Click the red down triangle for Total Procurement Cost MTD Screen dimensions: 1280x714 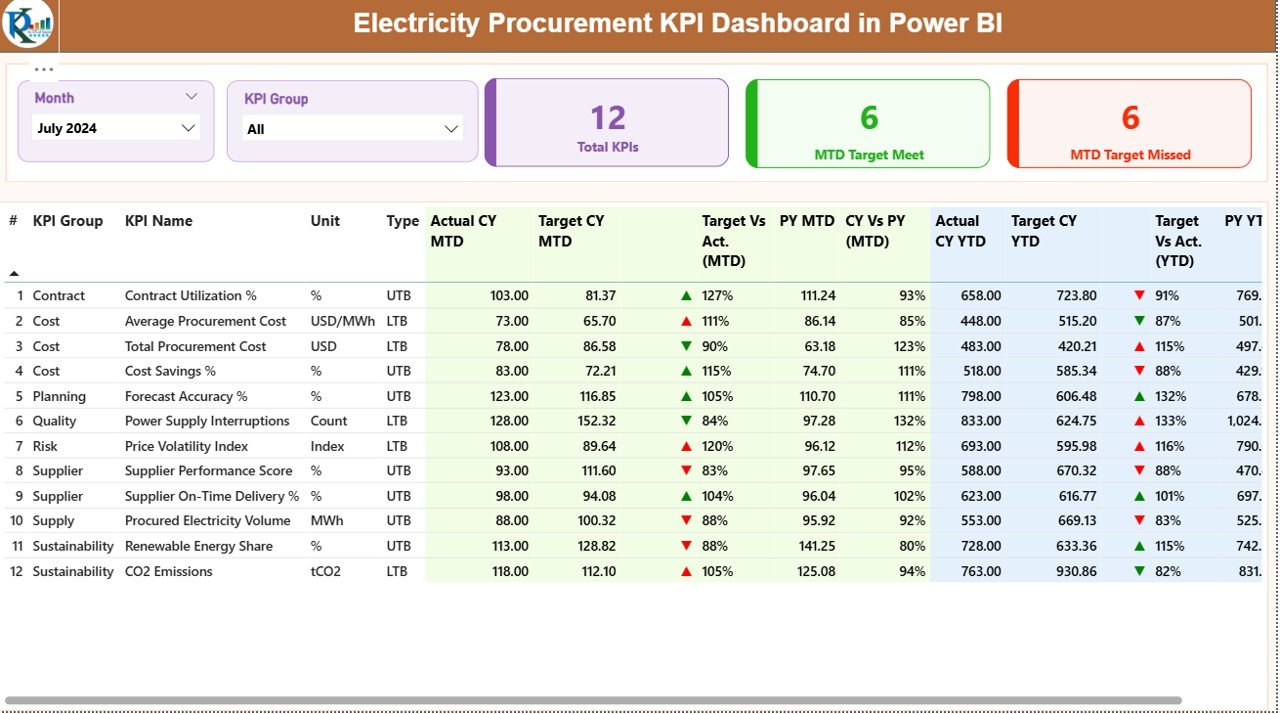coord(685,345)
